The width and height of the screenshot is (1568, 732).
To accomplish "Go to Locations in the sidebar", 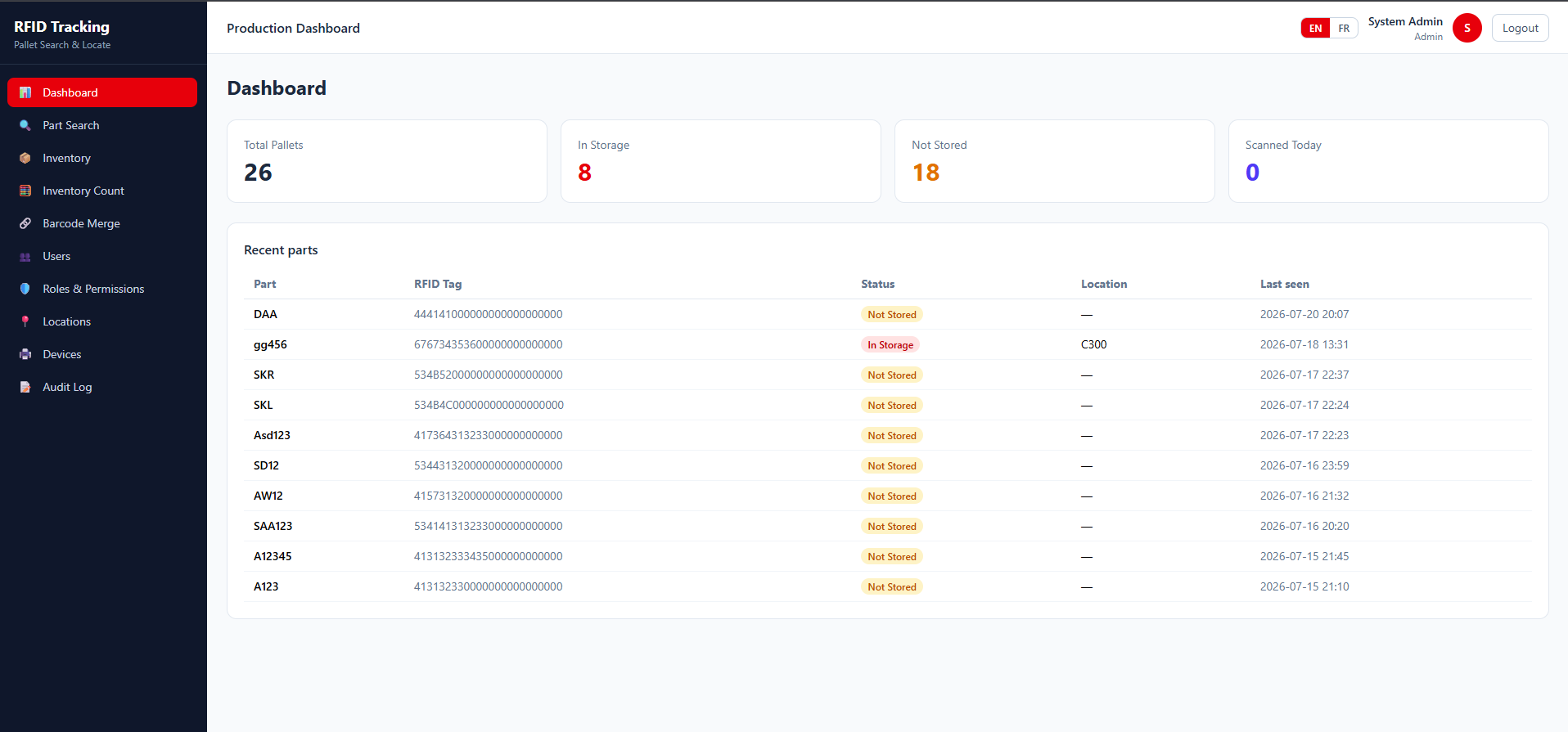I will click(102, 321).
